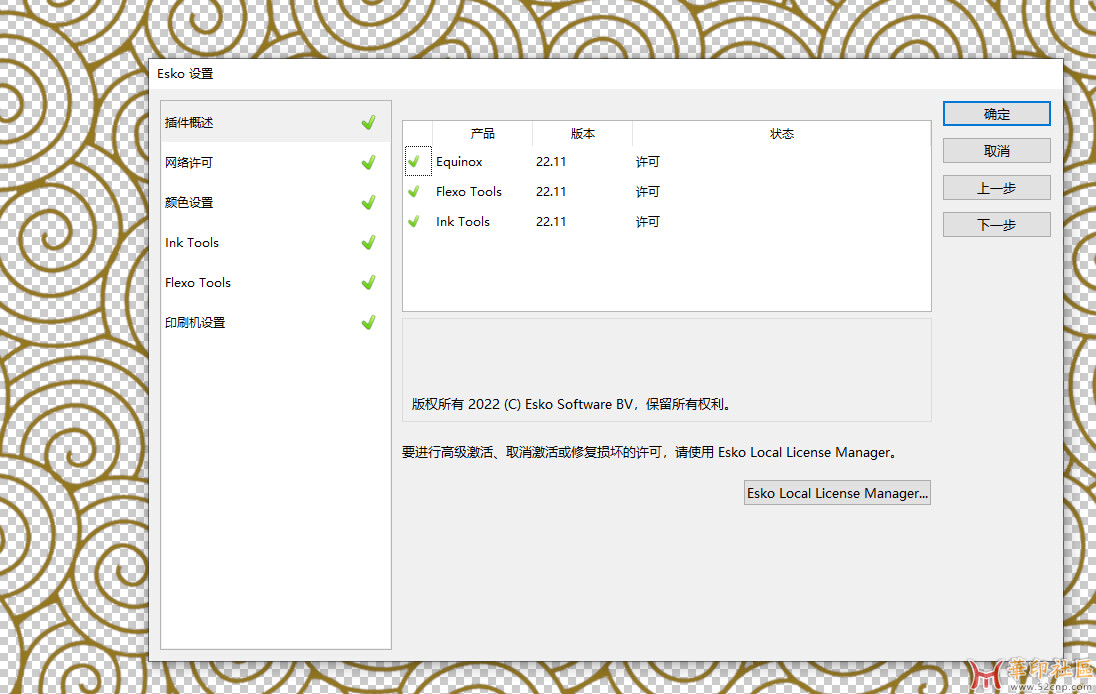Click the advanced activation instruction text
Image resolution: width=1096 pixels, height=694 pixels.
pos(649,452)
